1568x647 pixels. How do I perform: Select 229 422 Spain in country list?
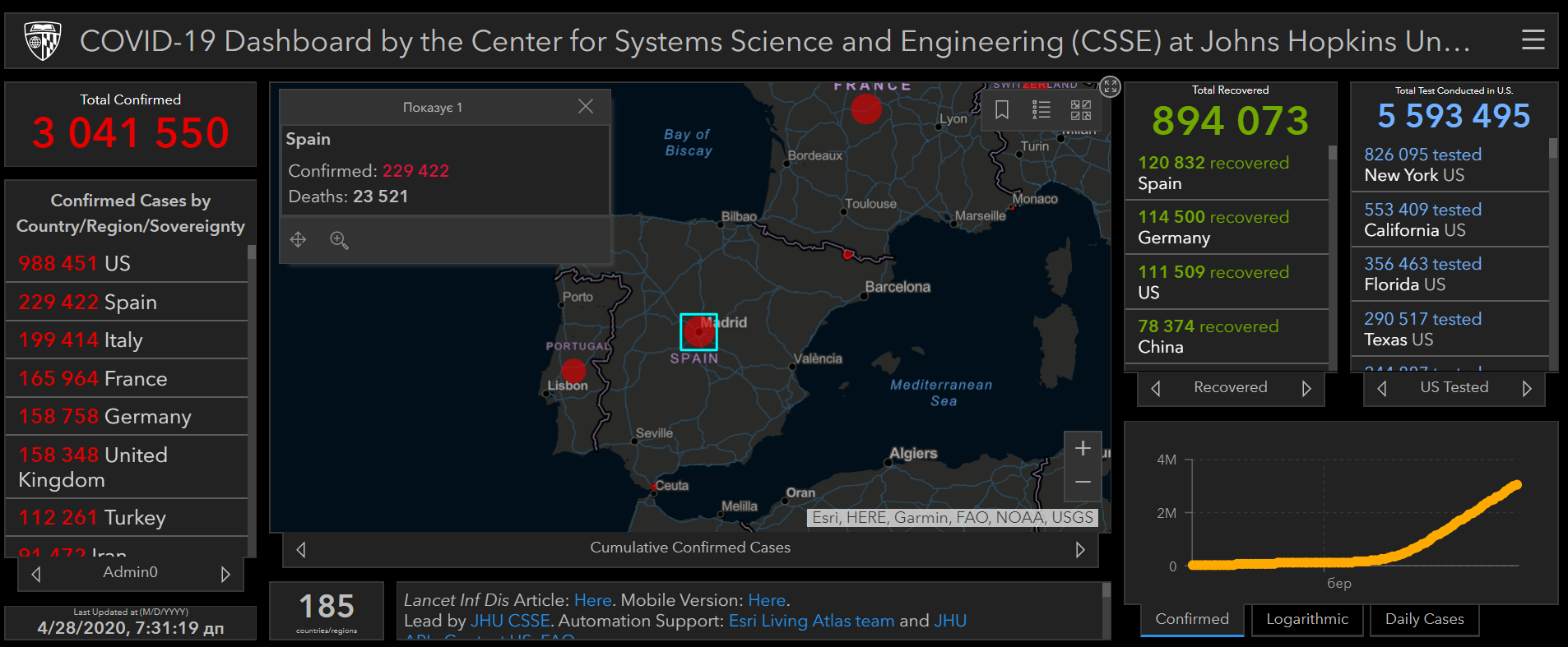[127, 302]
